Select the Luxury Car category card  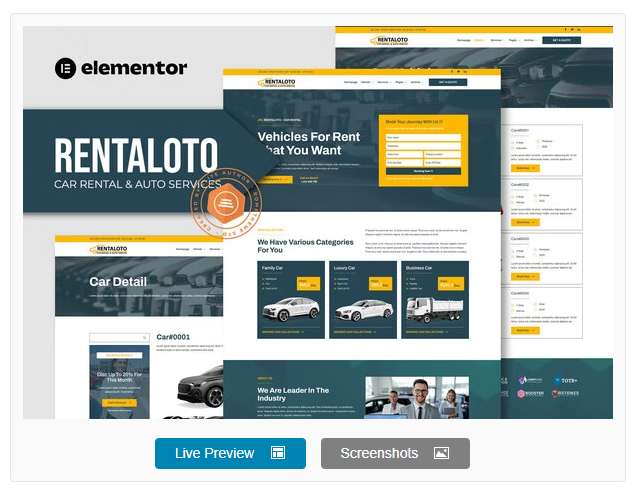pos(363,299)
